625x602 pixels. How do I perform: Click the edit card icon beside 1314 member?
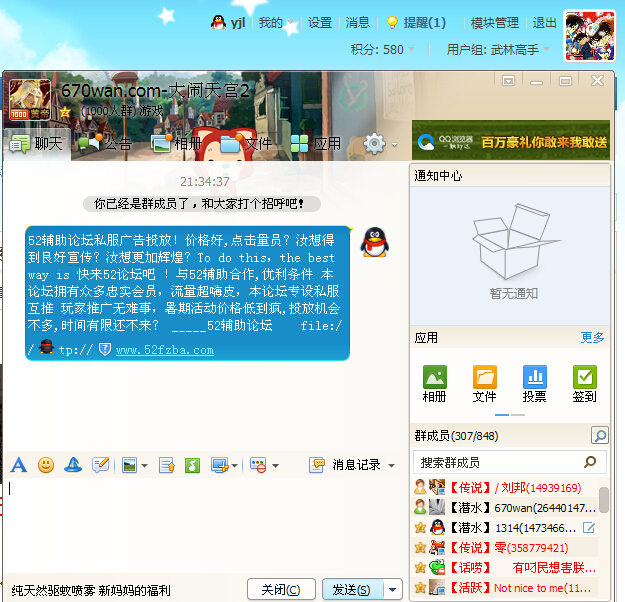(589, 527)
